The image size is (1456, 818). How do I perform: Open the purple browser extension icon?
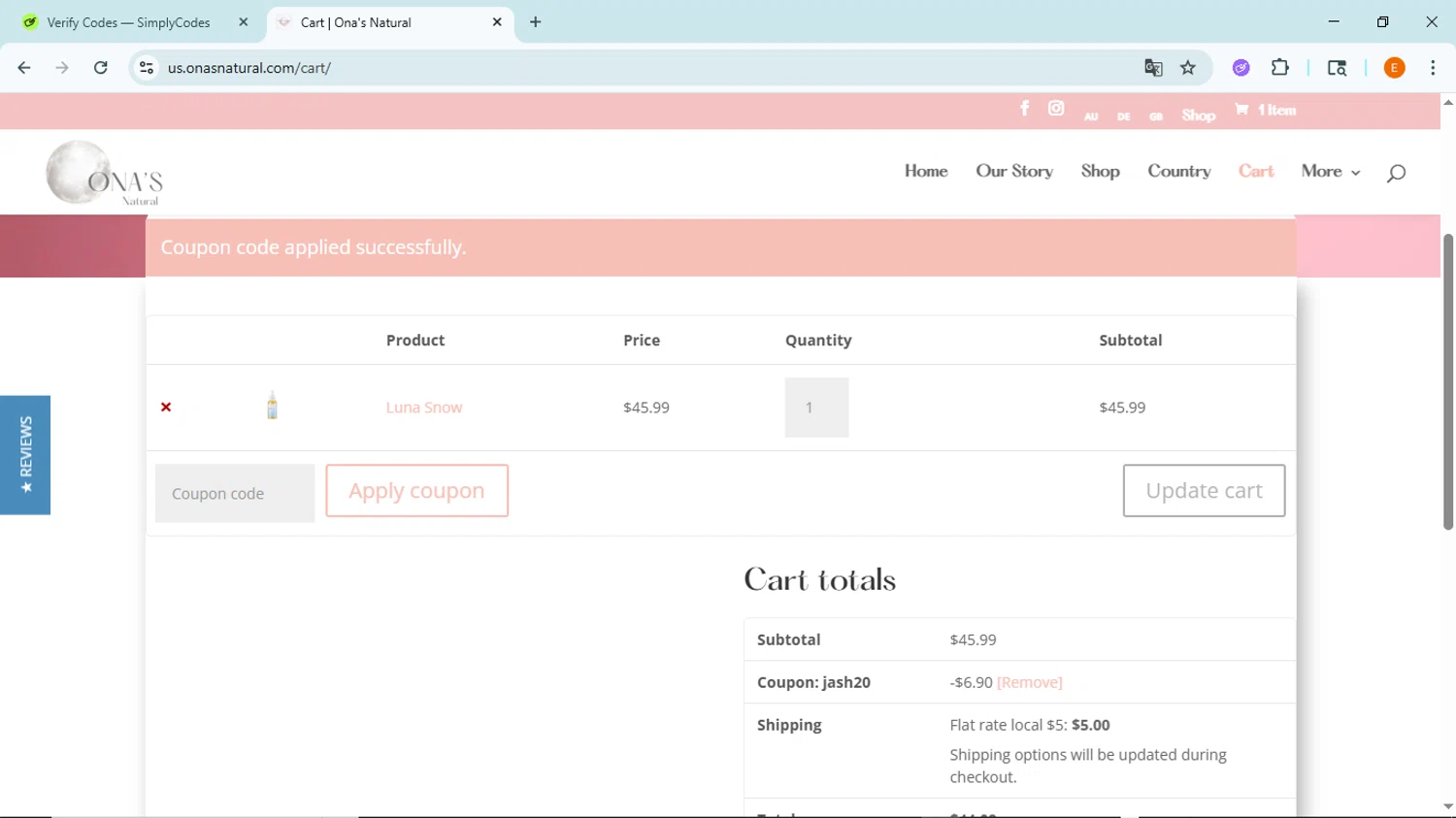pyautogui.click(x=1241, y=68)
